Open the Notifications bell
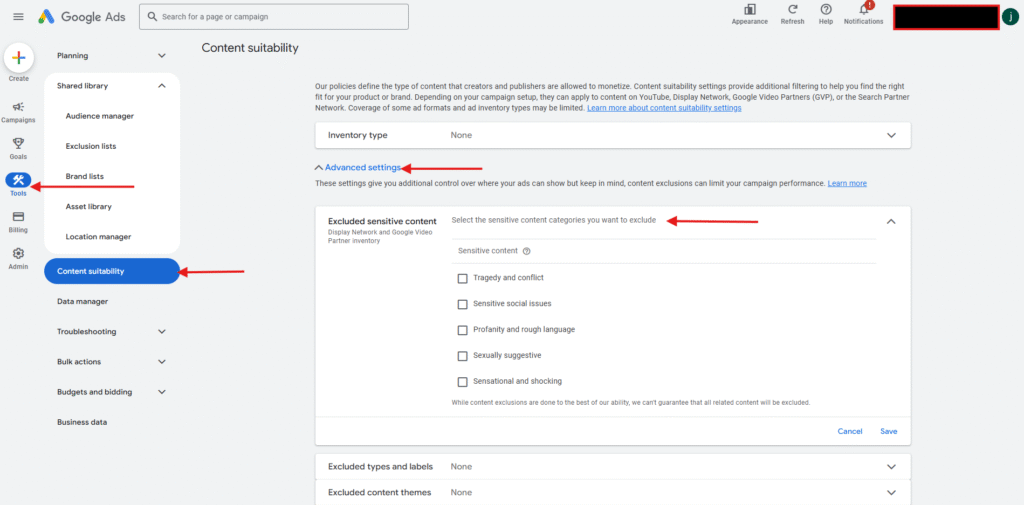 coord(864,9)
